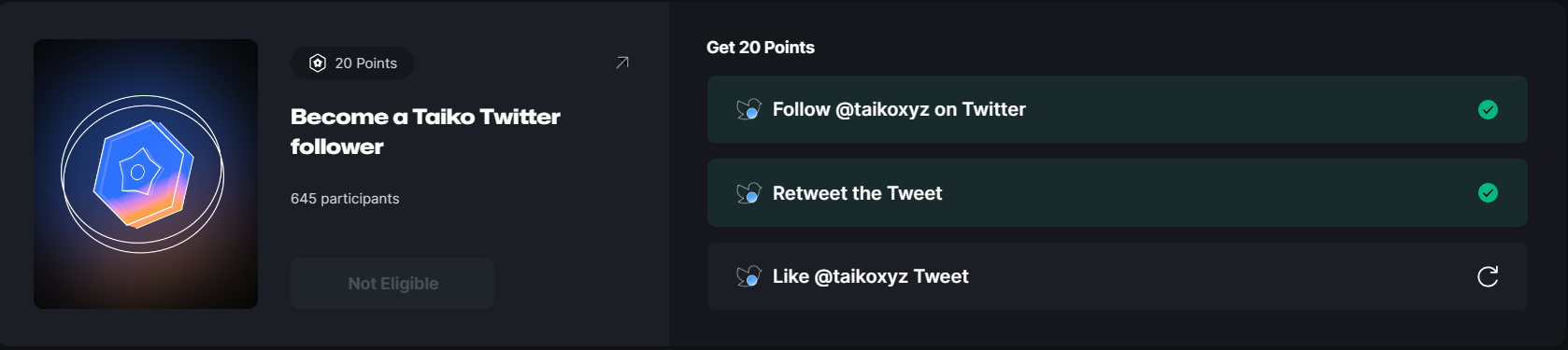Click the Not Eligible button
This screenshot has height=350, width=1568.
[x=392, y=284]
